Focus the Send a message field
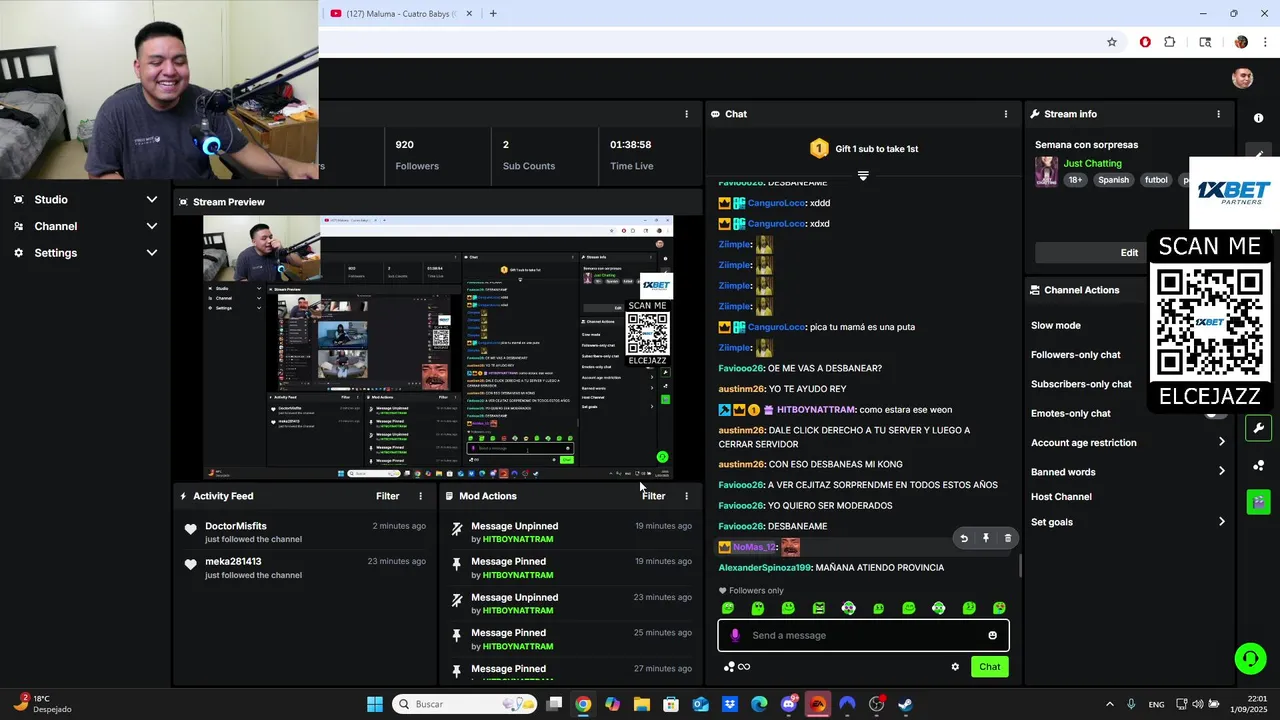 [x=863, y=635]
